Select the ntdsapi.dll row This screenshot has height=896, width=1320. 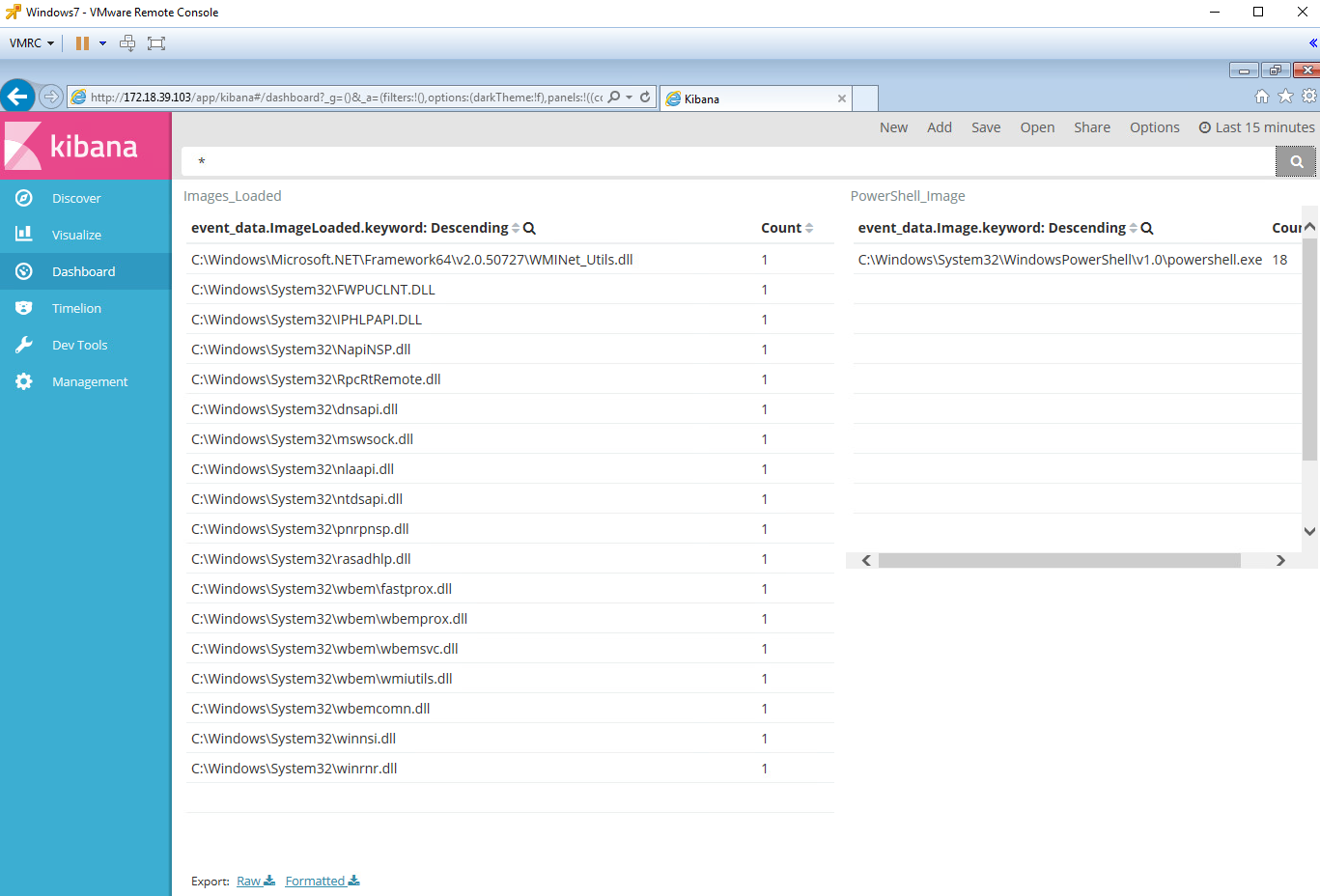[510, 499]
